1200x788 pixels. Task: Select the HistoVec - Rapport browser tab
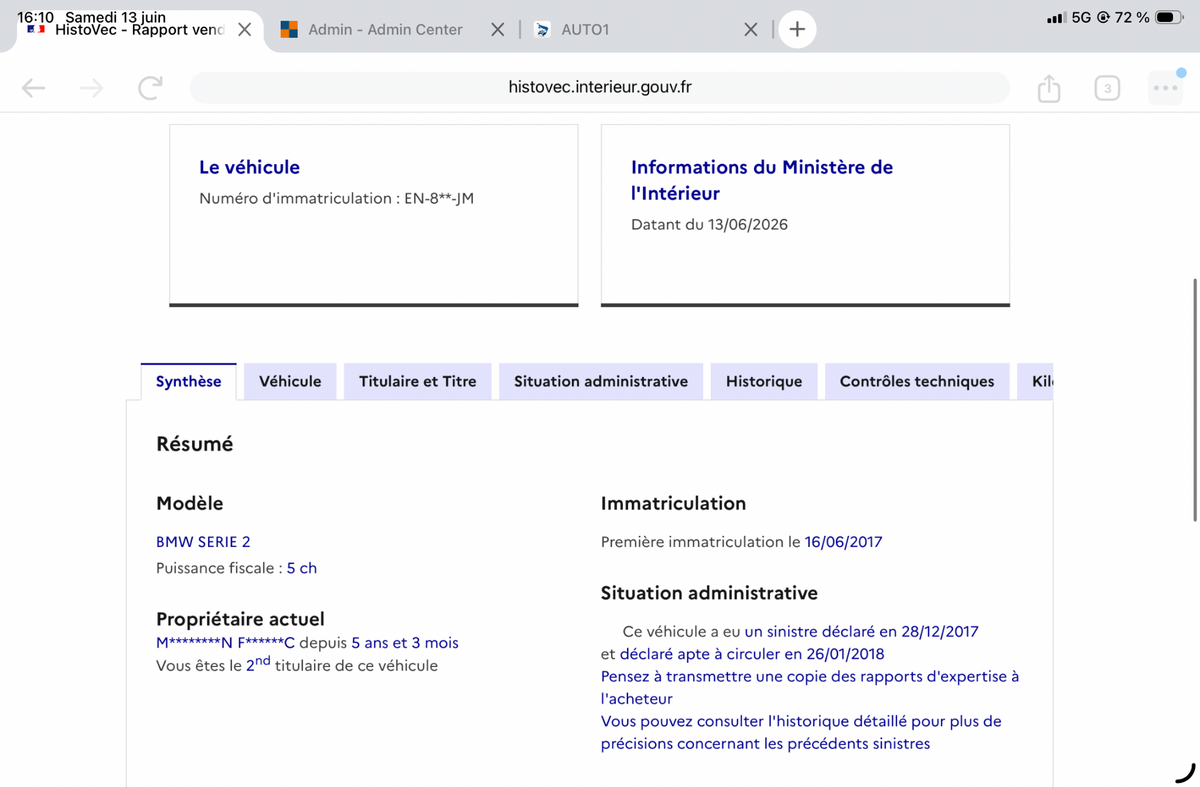click(137, 30)
